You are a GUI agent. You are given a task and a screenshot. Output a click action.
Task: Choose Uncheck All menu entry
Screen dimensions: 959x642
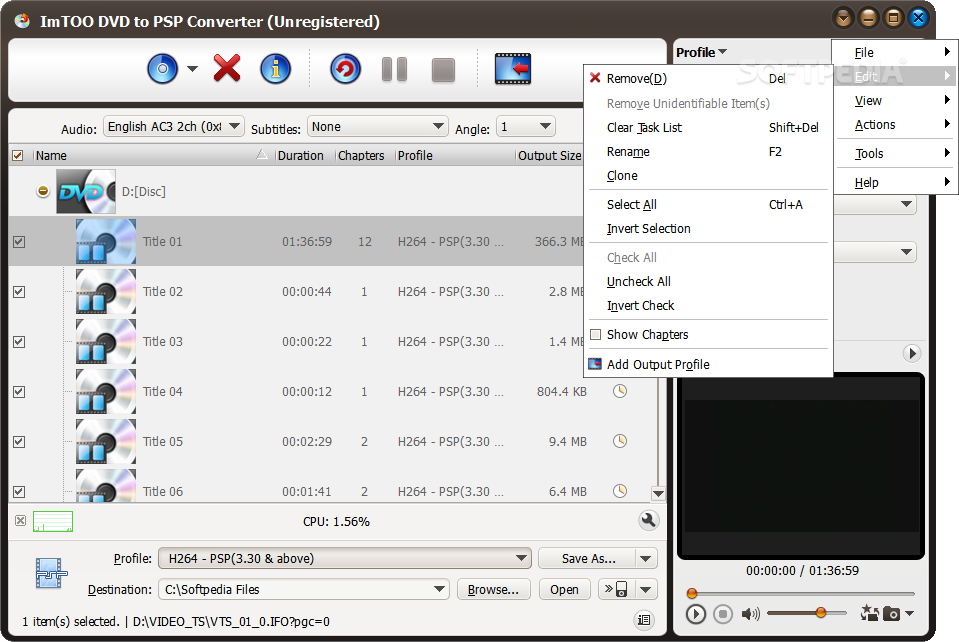[708, 282]
